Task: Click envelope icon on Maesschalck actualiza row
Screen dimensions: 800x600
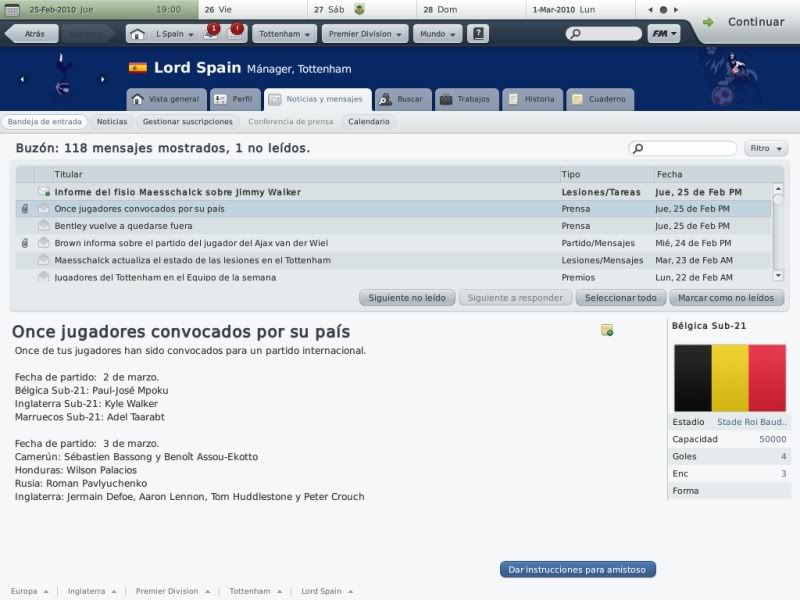Action: (44, 260)
